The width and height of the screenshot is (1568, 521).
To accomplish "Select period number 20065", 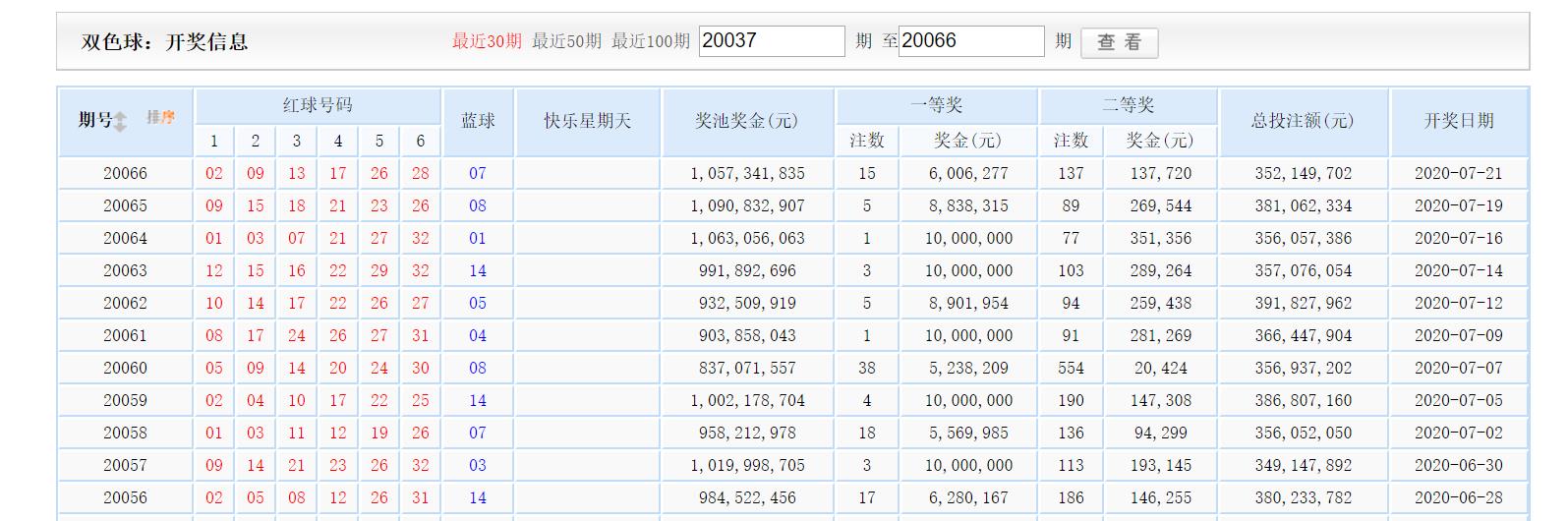I will point(125,205).
